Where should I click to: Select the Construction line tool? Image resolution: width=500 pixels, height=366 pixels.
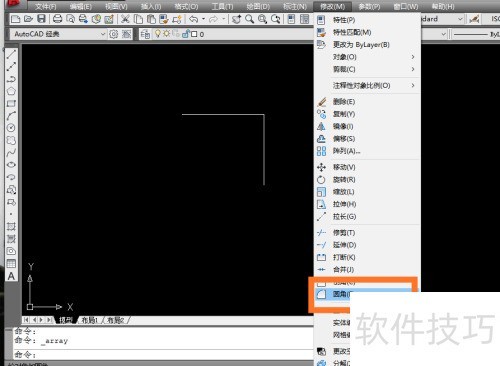(x=11, y=66)
